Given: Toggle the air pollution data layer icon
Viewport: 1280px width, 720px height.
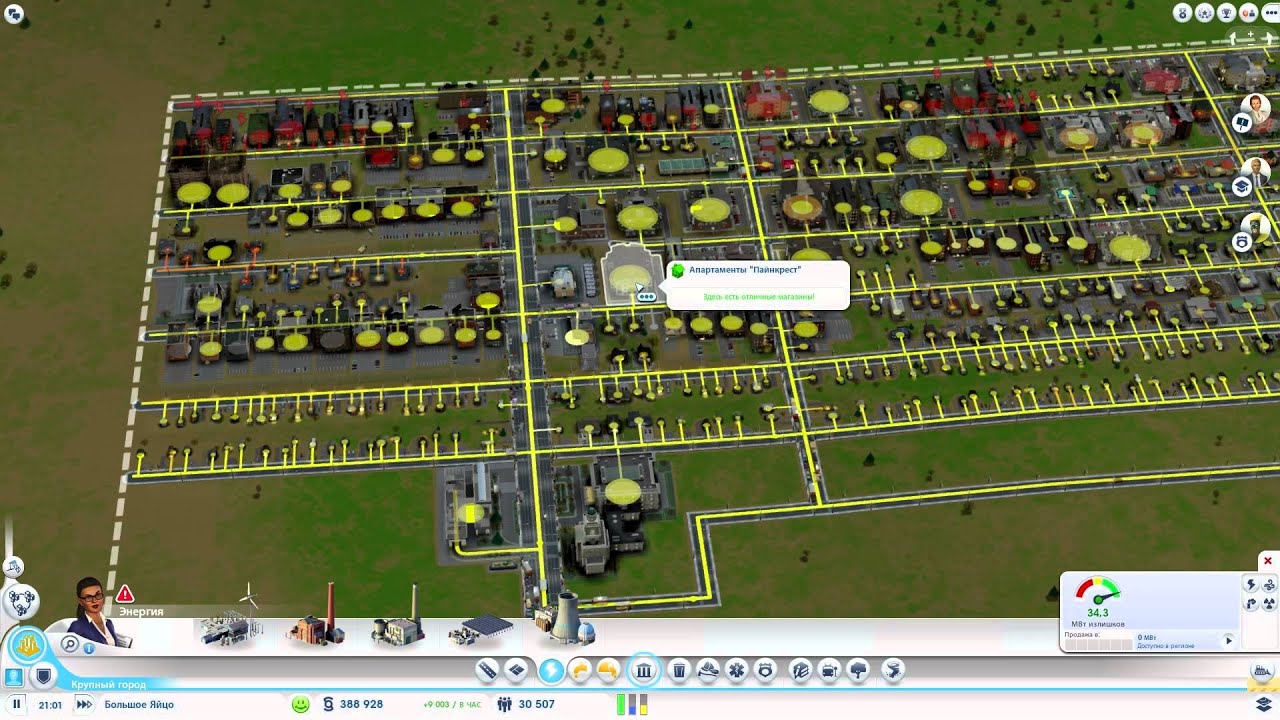Looking at the screenshot, I should [1251, 603].
